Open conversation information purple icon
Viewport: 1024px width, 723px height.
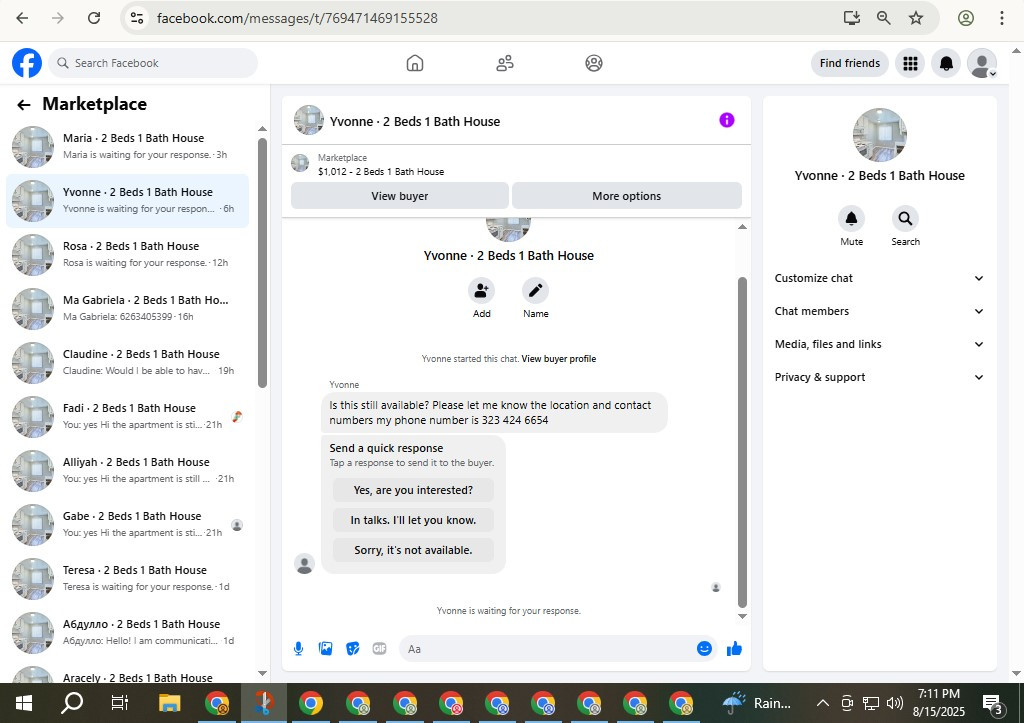[x=727, y=120]
